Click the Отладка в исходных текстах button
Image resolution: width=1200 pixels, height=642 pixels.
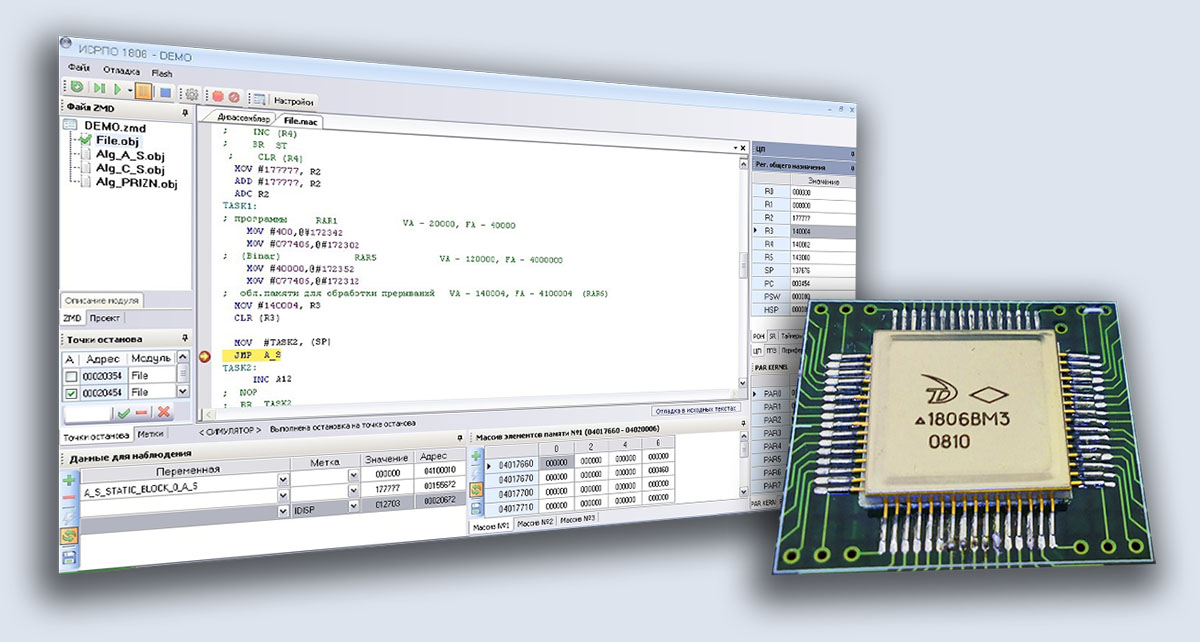point(696,410)
